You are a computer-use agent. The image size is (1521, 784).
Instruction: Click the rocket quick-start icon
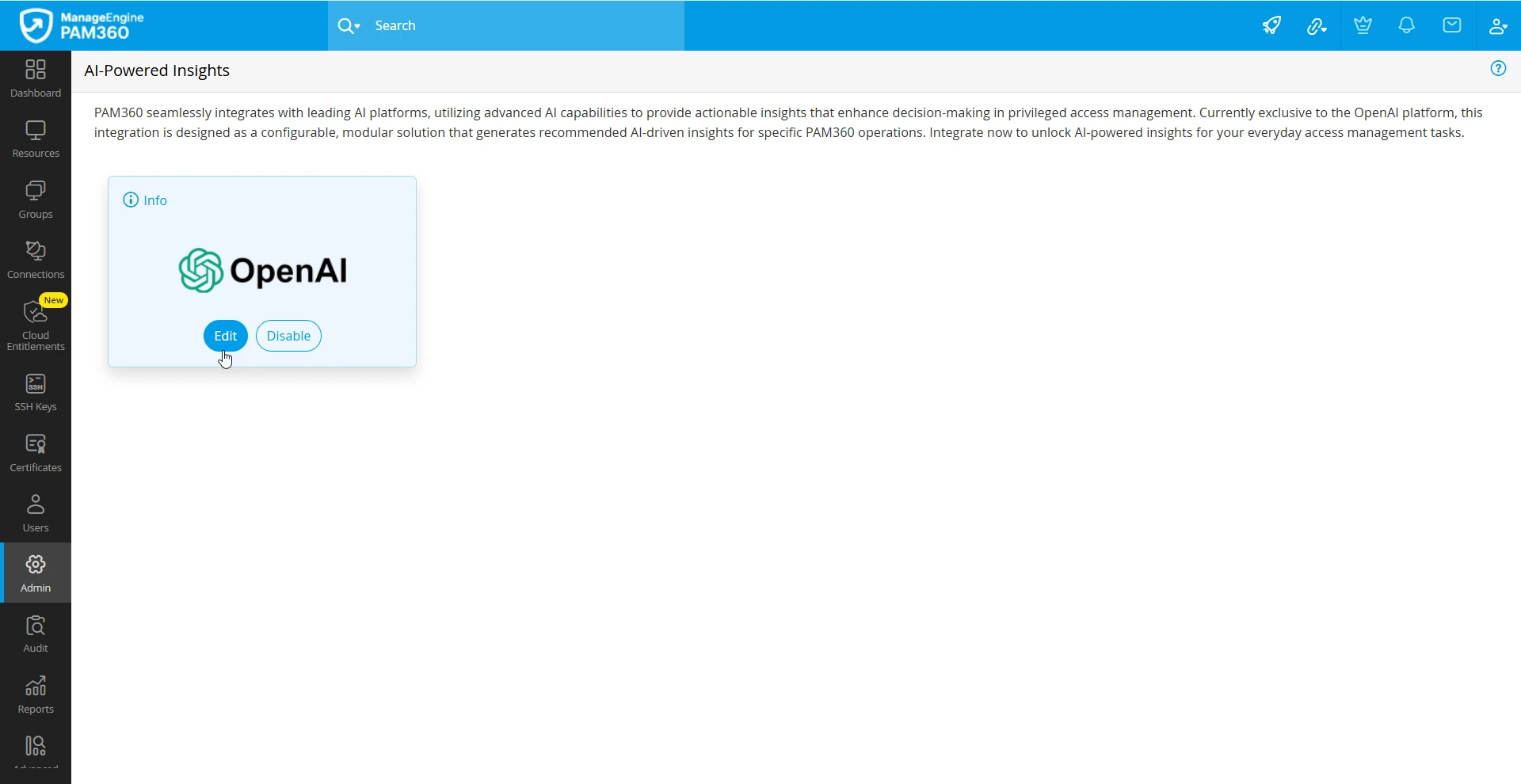(1272, 25)
